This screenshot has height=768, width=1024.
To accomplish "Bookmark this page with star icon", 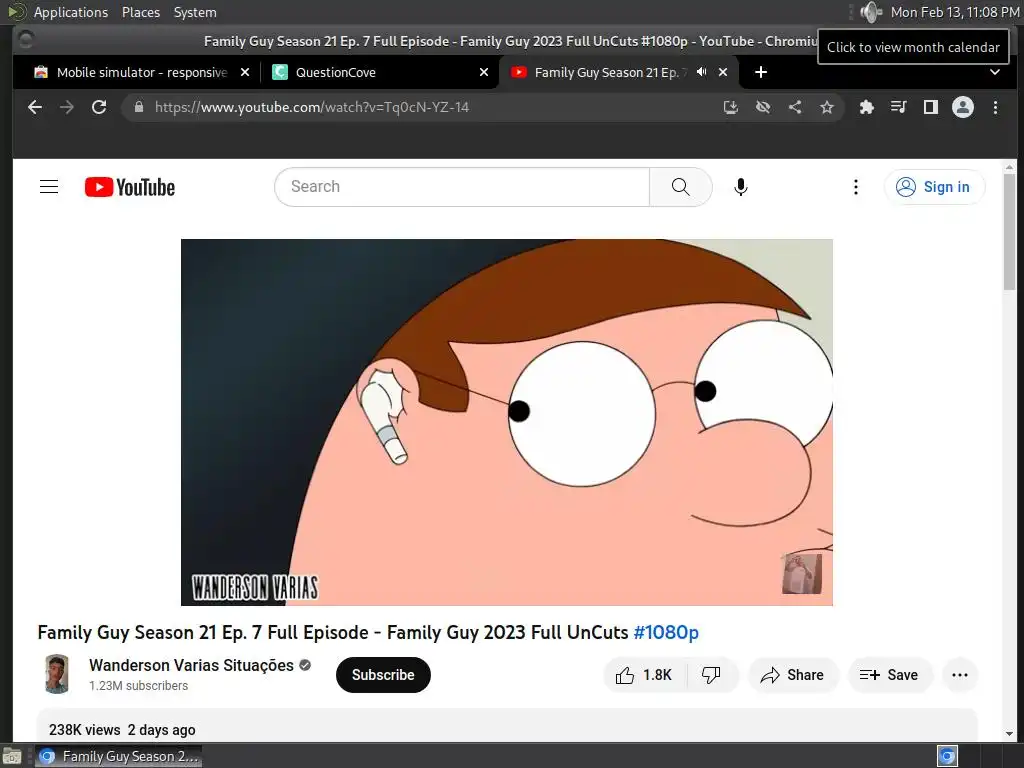I will 827,107.
